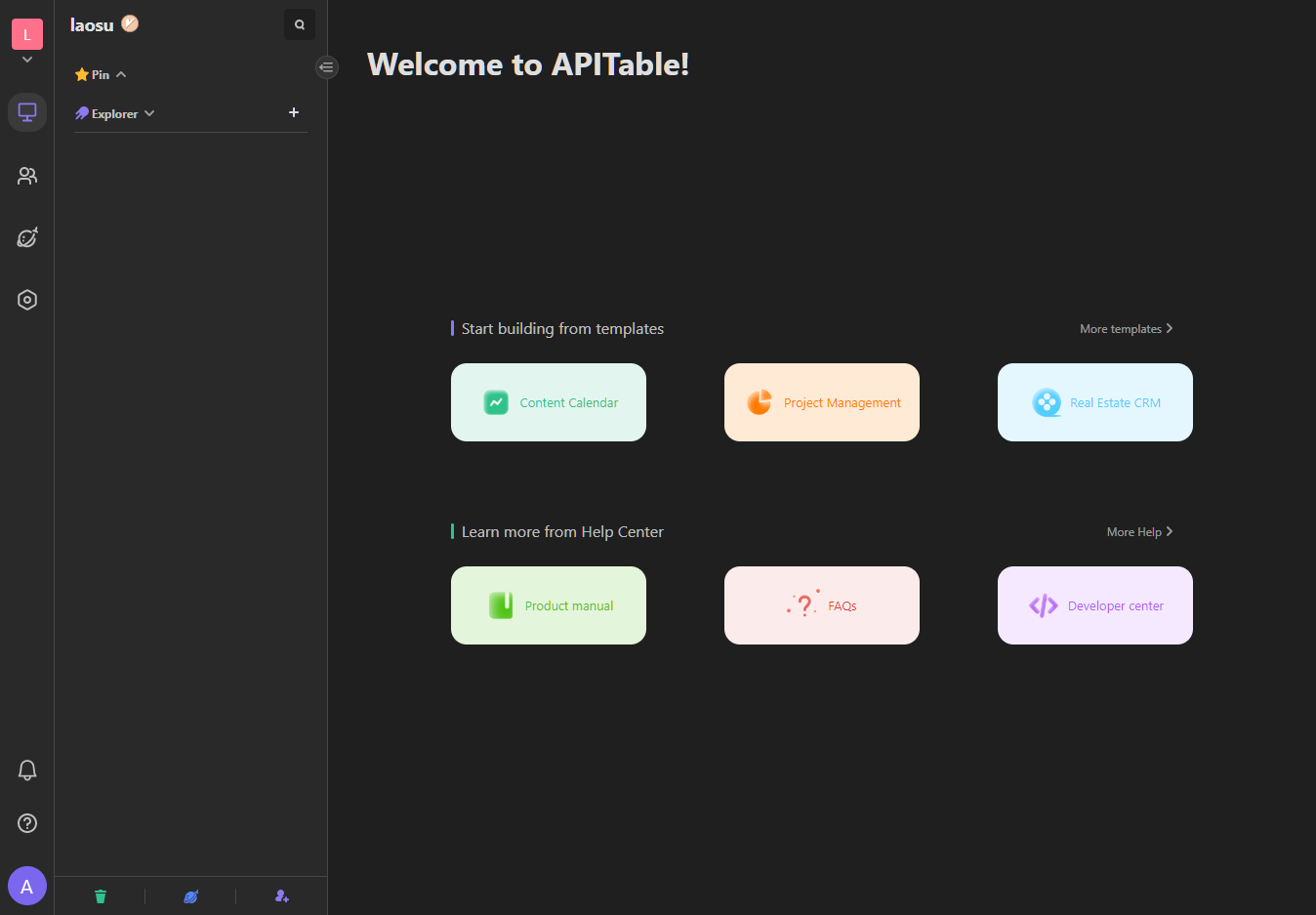This screenshot has height=915, width=1316.
Task: Open the Project Management template card
Action: 822,402
